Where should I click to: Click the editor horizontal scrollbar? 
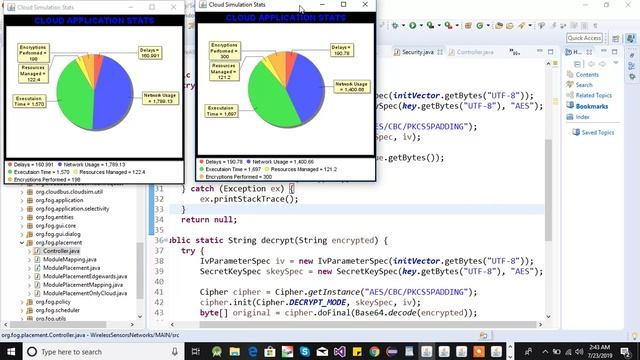[x=367, y=324]
